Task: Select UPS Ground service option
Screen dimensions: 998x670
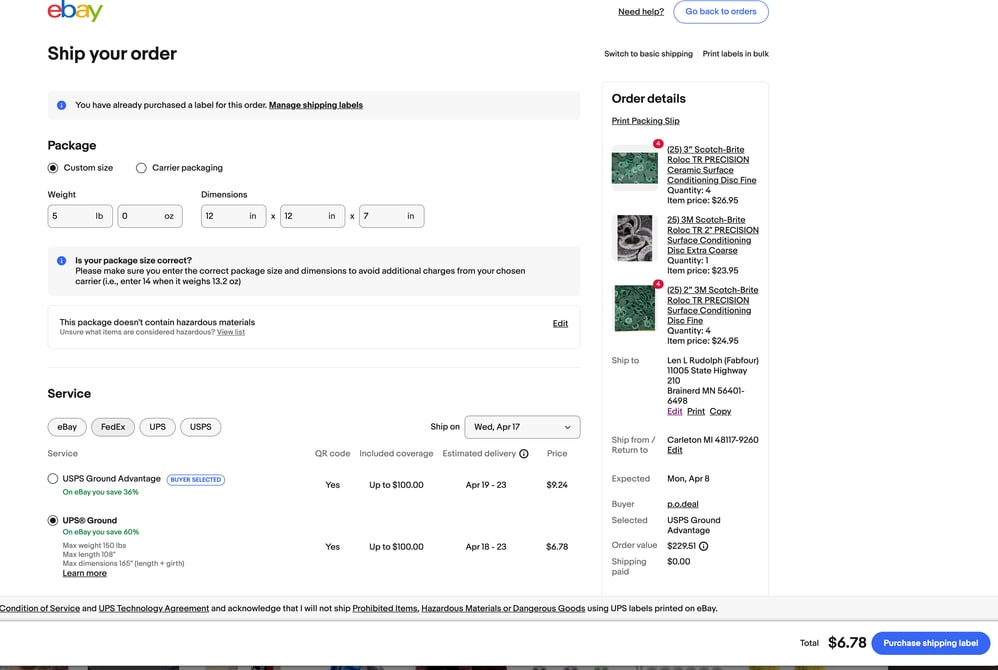Action: pyautogui.click(x=53, y=520)
